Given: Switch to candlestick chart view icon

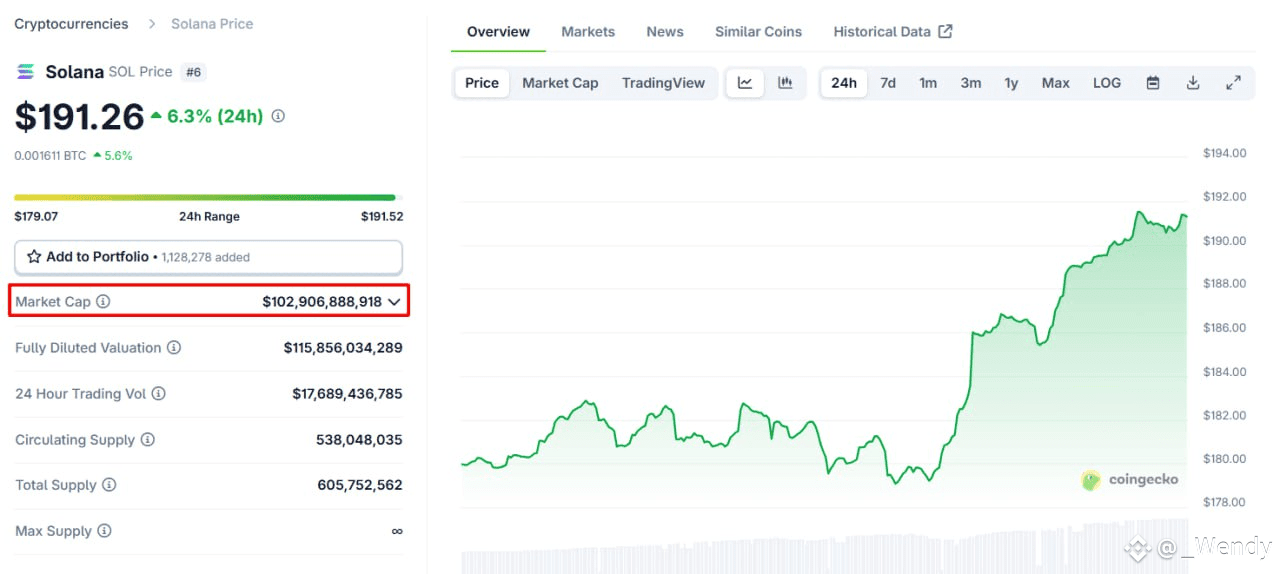Looking at the screenshot, I should (x=785, y=83).
